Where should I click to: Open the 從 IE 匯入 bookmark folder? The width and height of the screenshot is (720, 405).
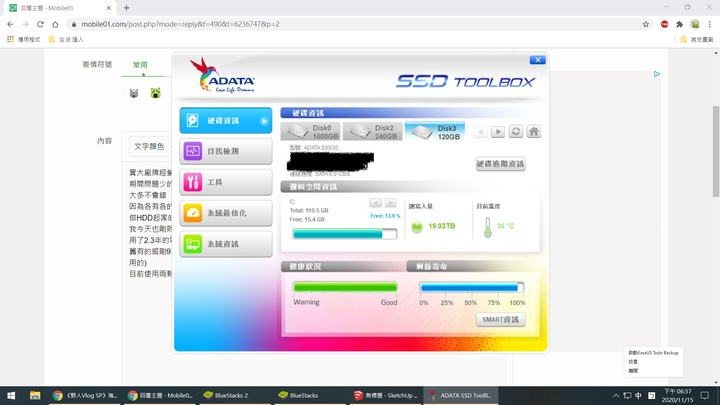[66, 39]
